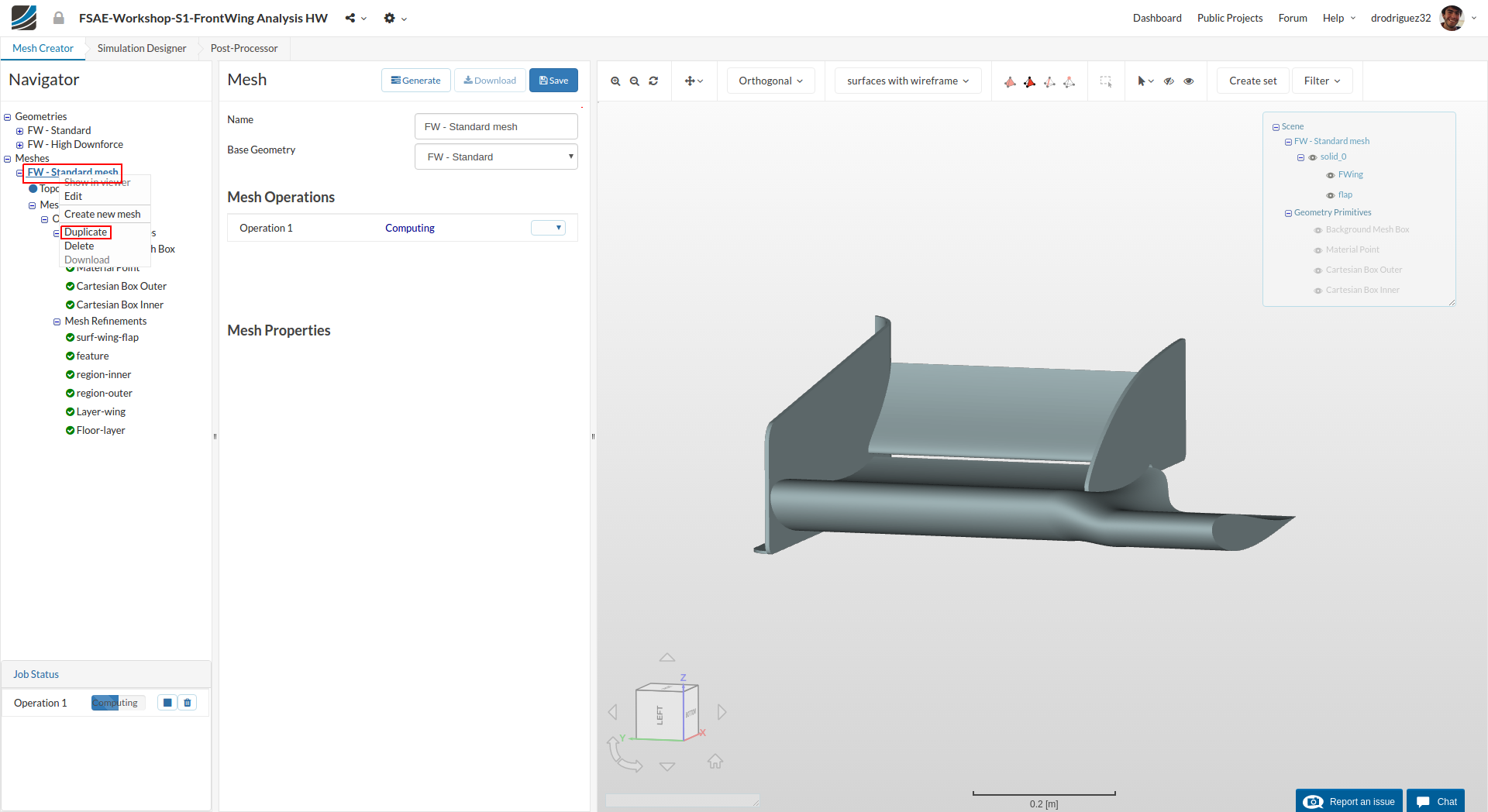Choose Duplicate from the context menu
Screen dimensions: 1488x812
(x=86, y=232)
